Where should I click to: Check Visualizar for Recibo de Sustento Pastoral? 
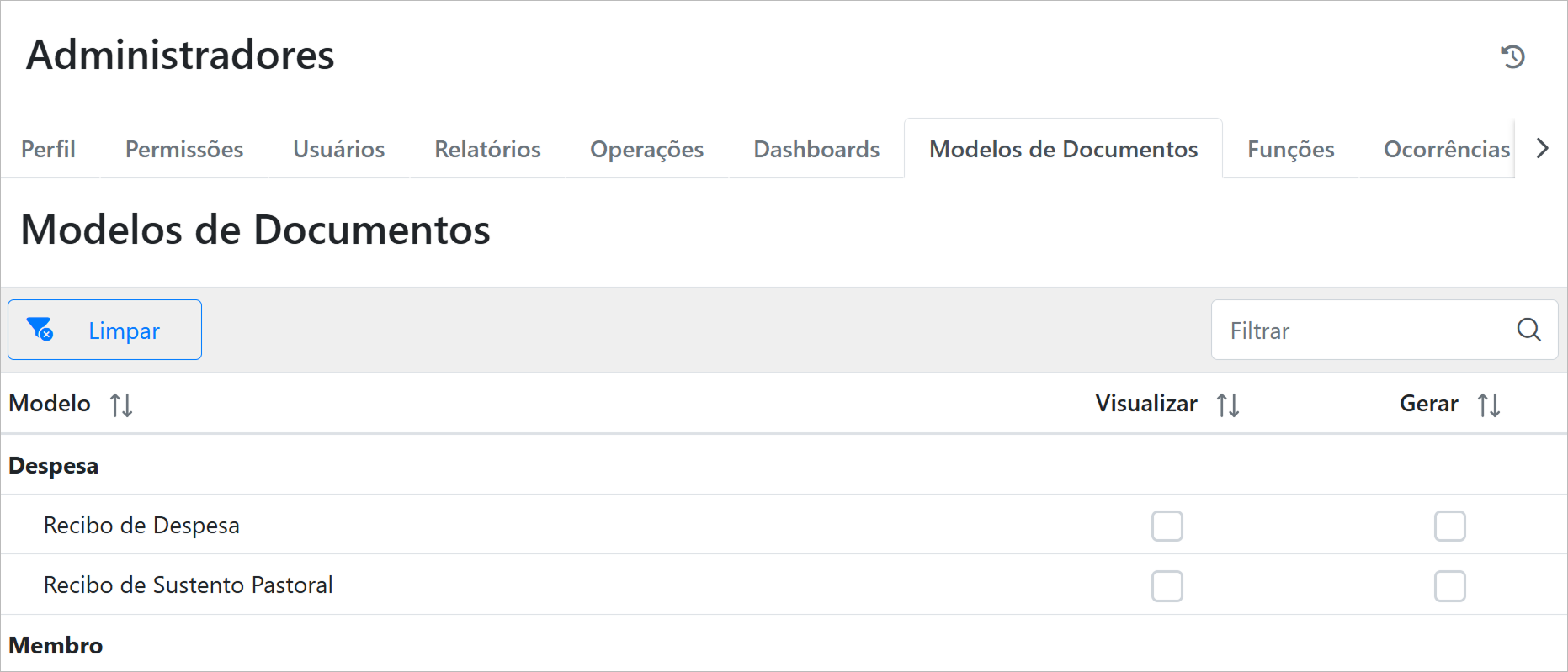pyautogui.click(x=1167, y=585)
